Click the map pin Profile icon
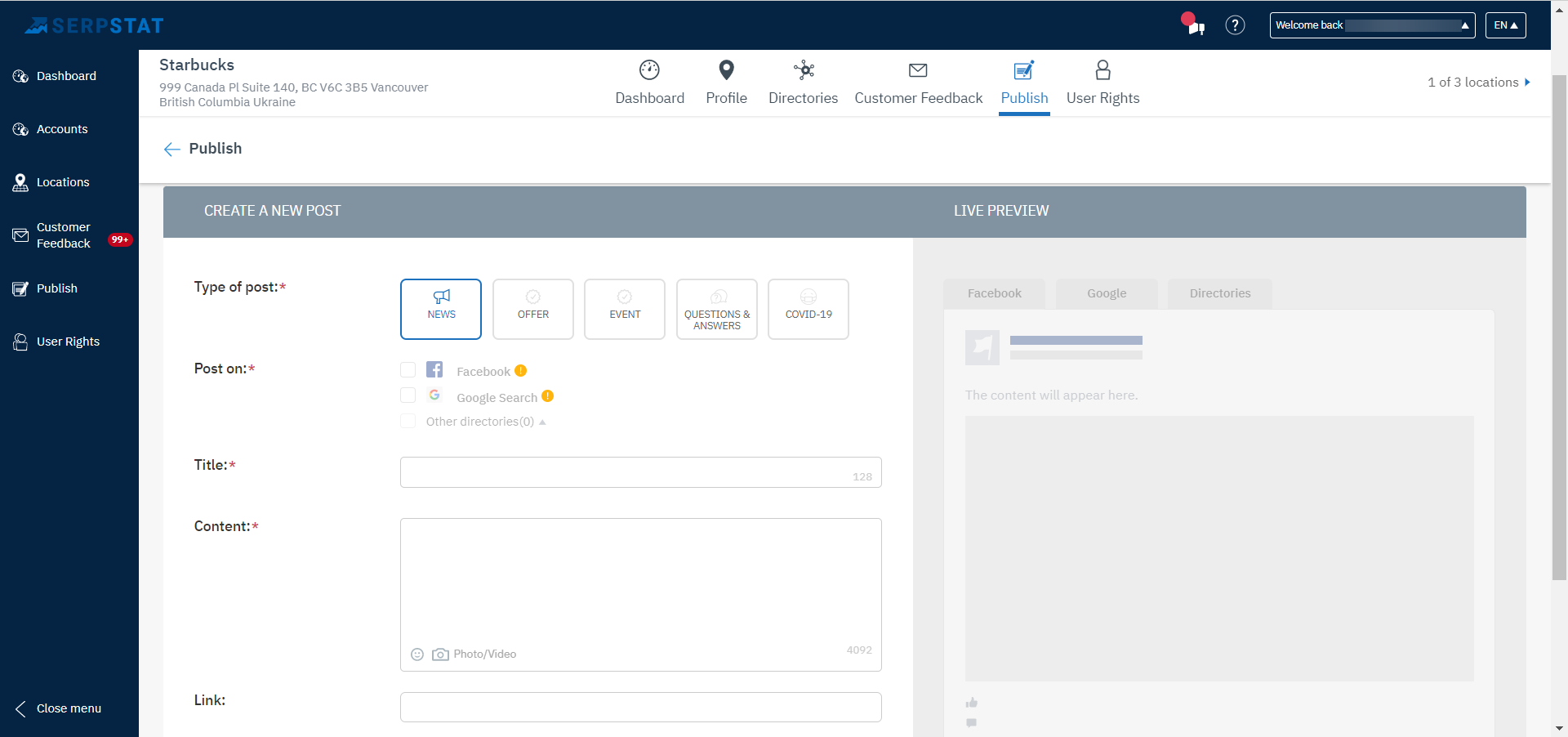1568x737 pixels. click(726, 70)
